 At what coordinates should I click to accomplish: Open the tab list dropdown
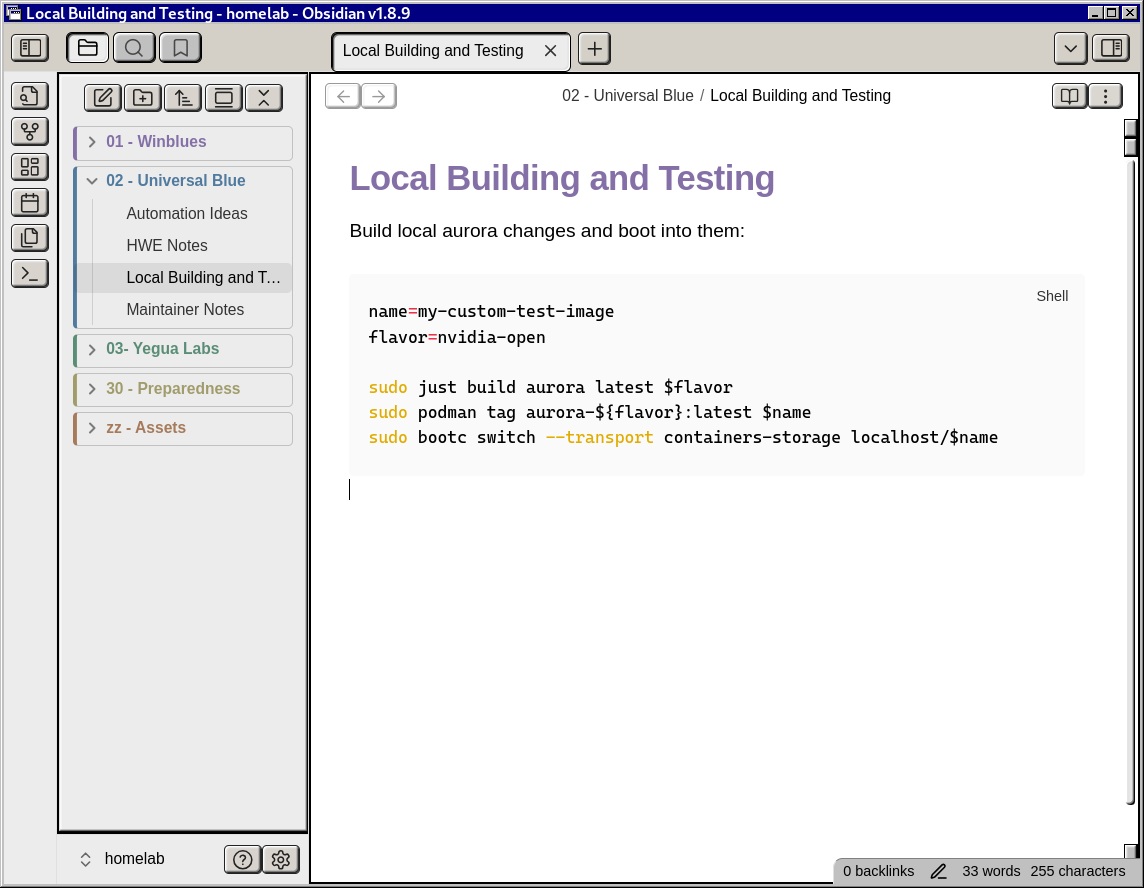(x=1070, y=49)
